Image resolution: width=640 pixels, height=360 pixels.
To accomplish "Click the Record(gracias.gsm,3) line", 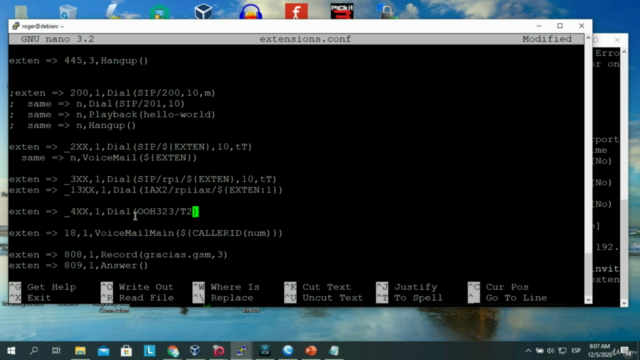I will 118,255.
